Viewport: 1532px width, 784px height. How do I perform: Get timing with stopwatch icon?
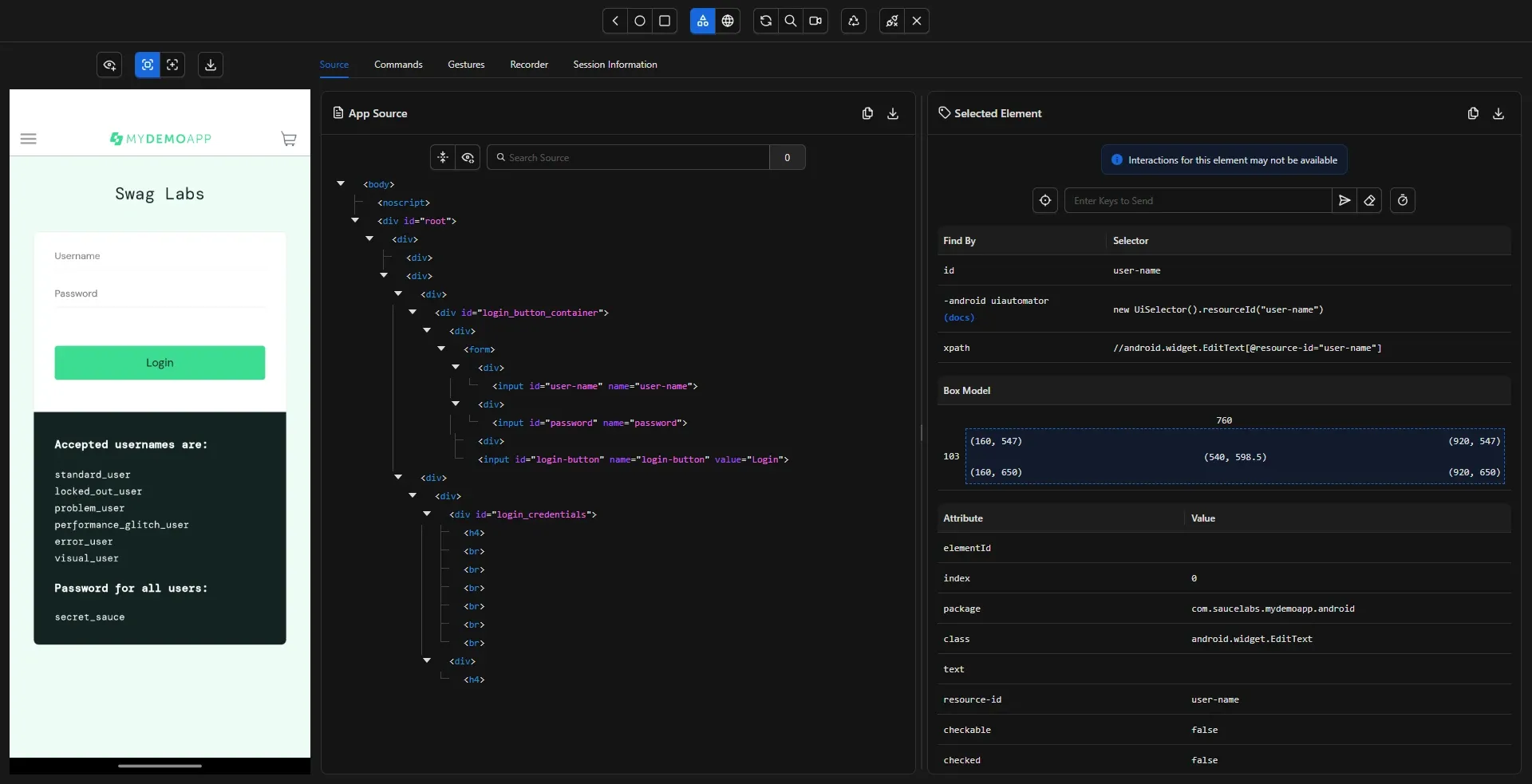(1403, 200)
